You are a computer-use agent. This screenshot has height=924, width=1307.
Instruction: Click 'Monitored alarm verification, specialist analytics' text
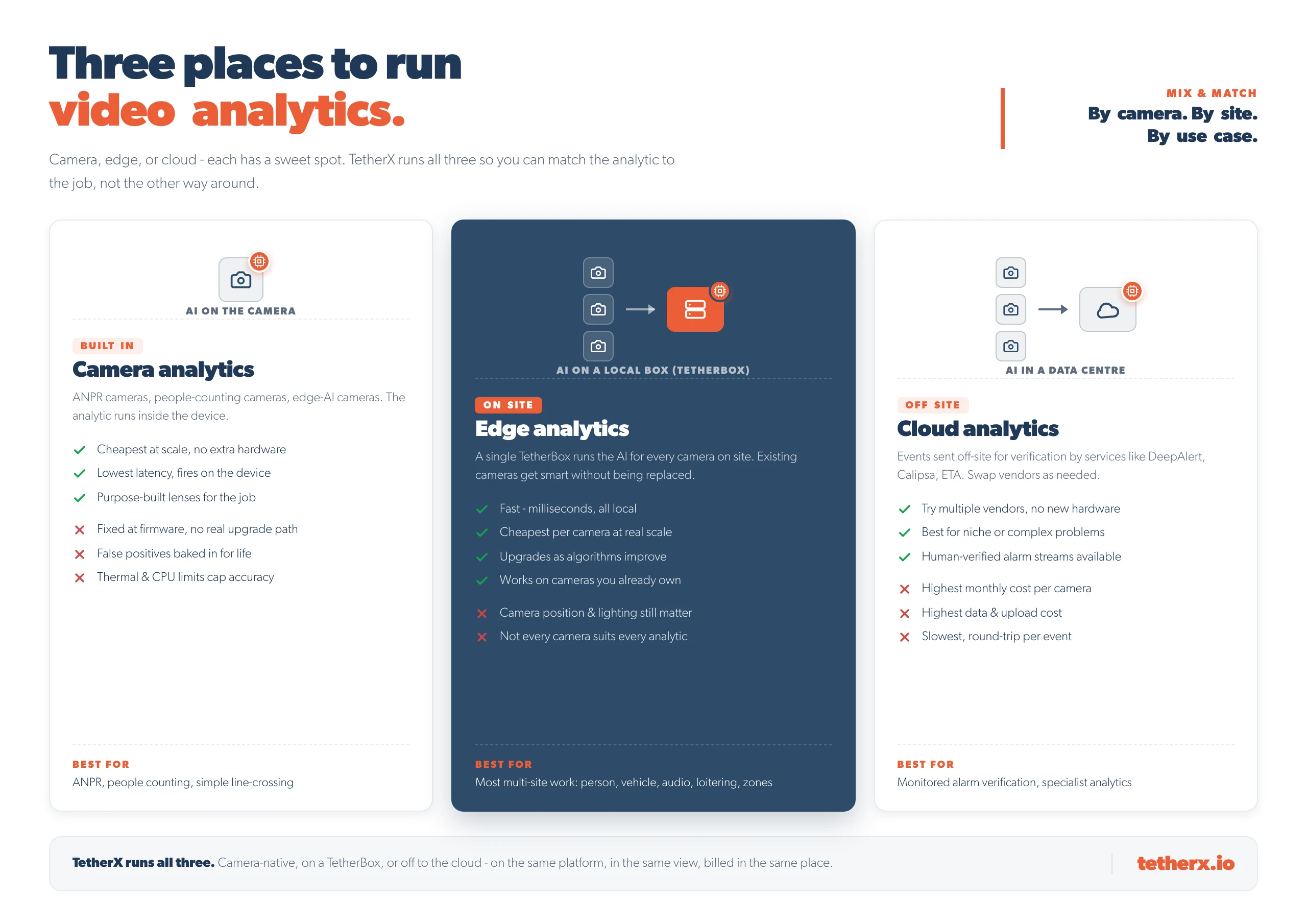(x=1014, y=782)
